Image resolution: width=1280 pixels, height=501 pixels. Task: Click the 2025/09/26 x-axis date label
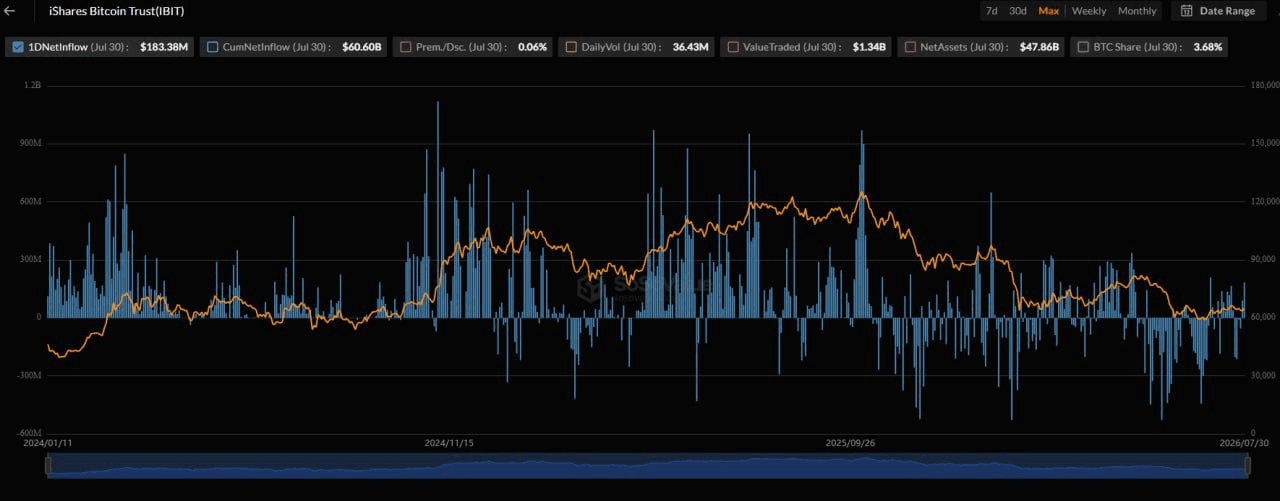[851, 442]
